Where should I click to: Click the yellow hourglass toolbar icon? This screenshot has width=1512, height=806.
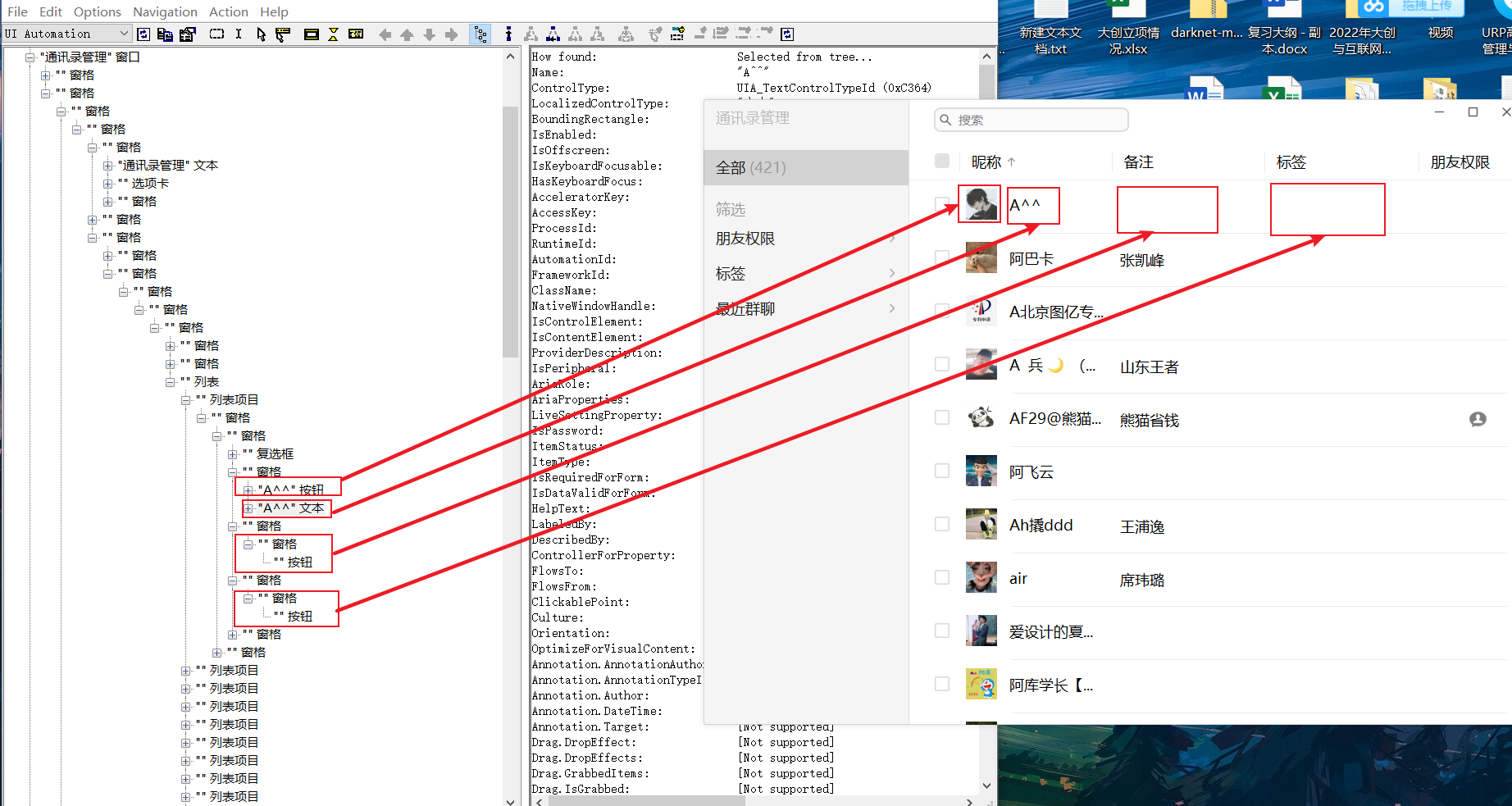pos(333,34)
